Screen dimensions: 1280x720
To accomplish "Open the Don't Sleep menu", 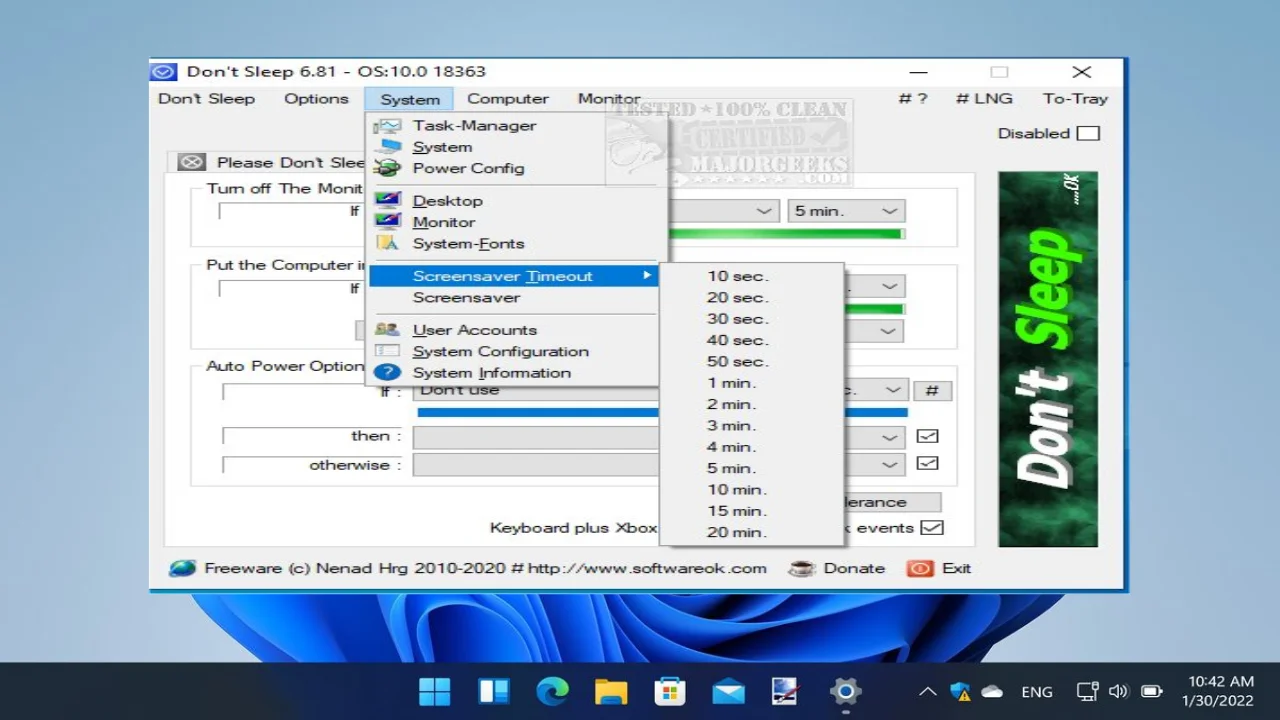I will (x=206, y=98).
